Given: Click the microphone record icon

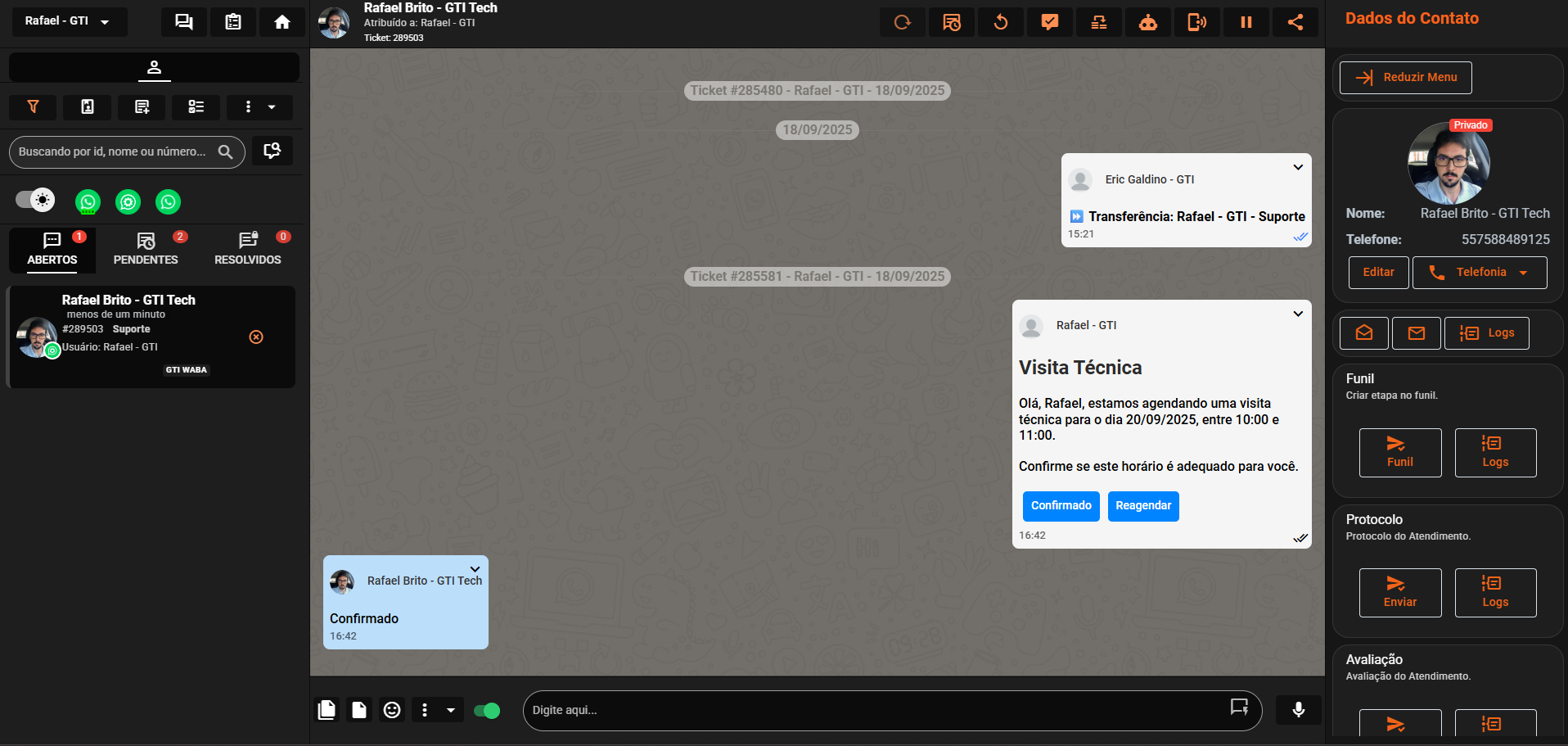Looking at the screenshot, I should [1298, 709].
